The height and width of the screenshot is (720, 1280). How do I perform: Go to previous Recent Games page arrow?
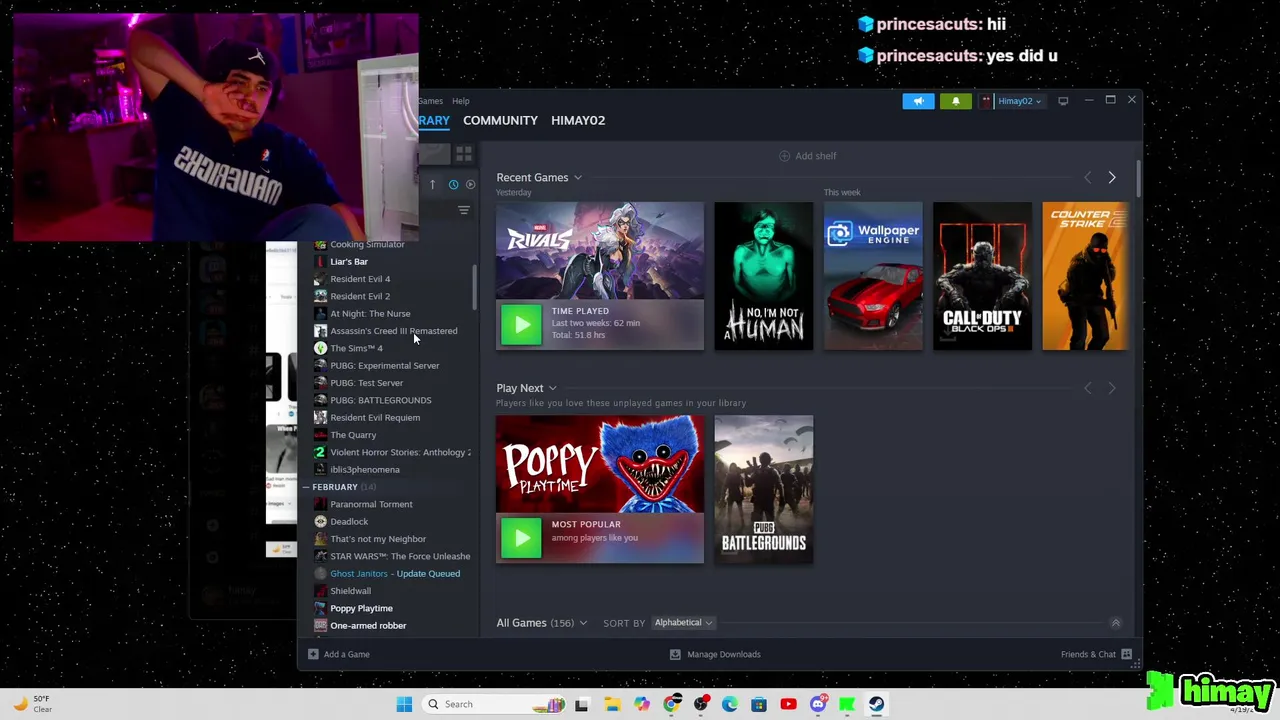coord(1088,177)
